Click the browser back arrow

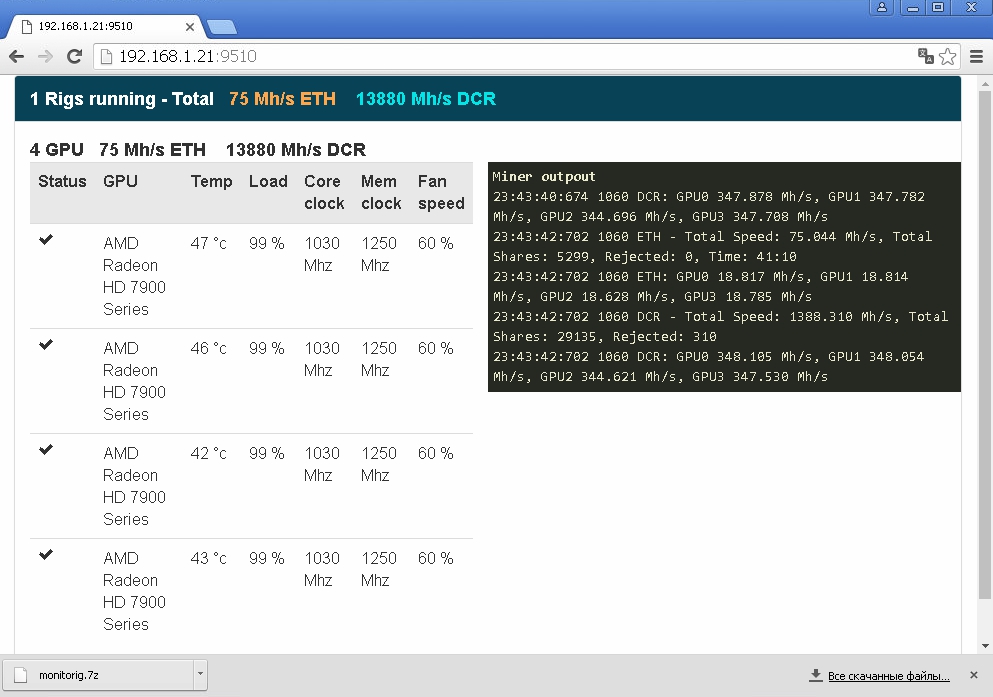coord(16,56)
